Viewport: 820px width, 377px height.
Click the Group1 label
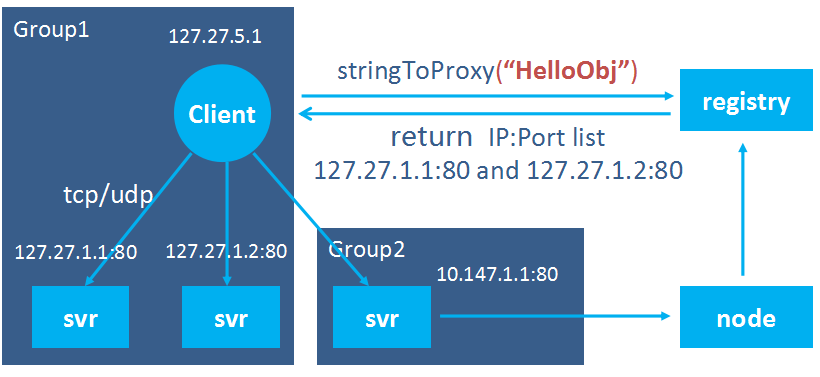tap(51, 30)
